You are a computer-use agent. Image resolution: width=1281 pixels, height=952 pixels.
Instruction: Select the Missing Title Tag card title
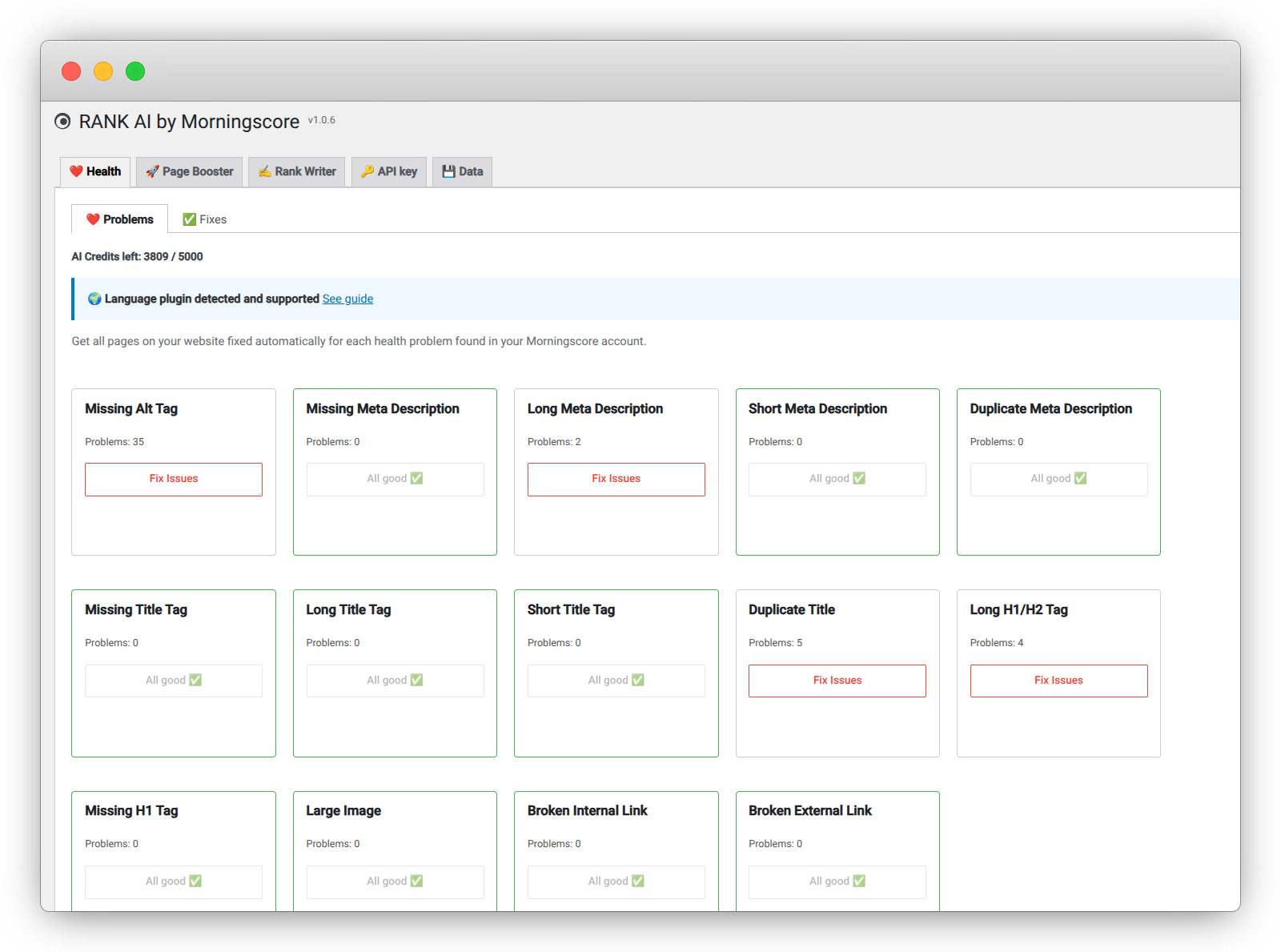[x=136, y=610]
